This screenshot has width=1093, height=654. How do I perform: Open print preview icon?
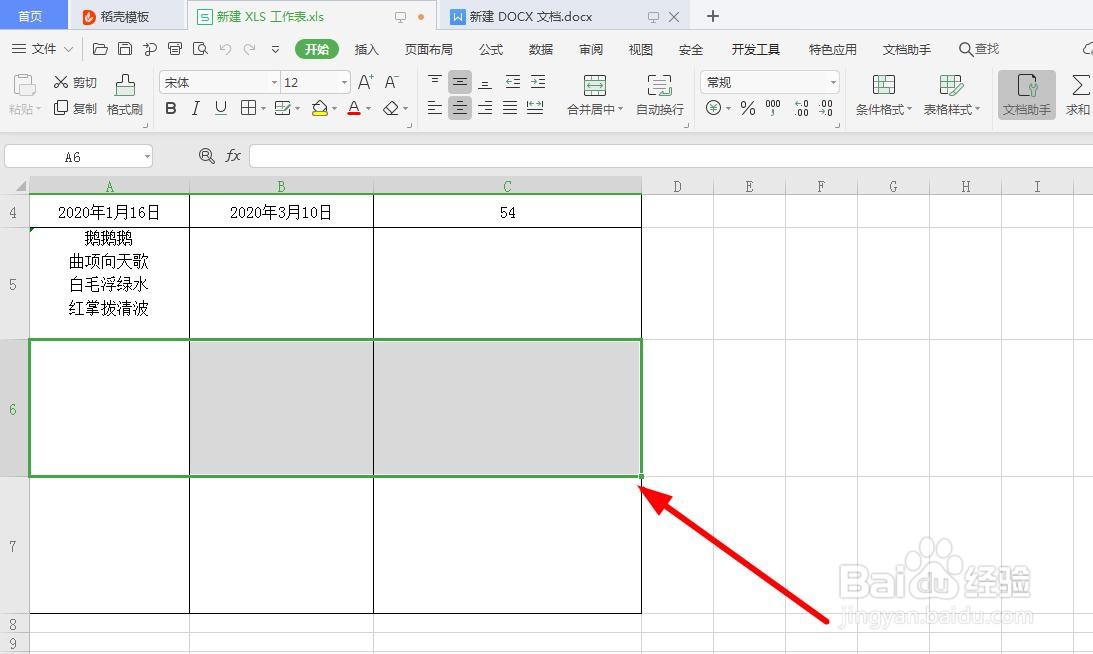[x=200, y=49]
